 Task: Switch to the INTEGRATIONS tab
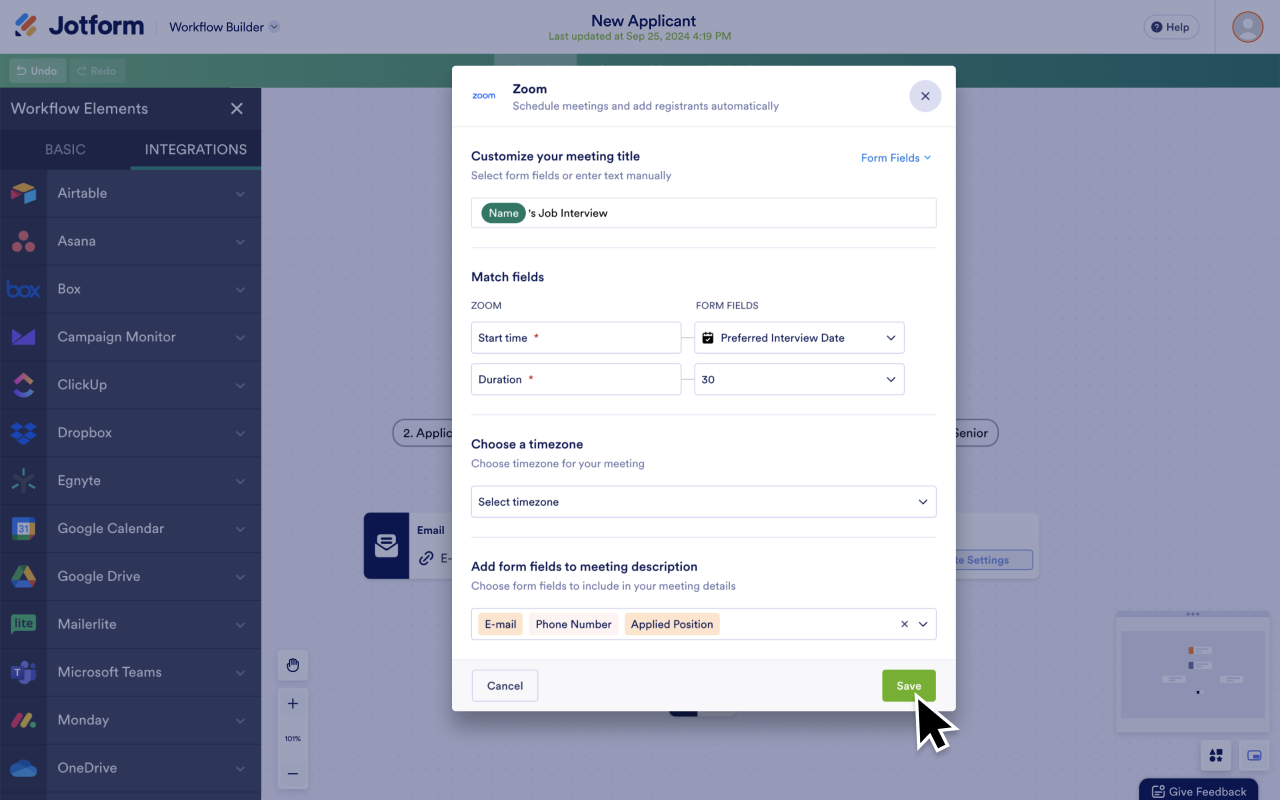coord(196,149)
